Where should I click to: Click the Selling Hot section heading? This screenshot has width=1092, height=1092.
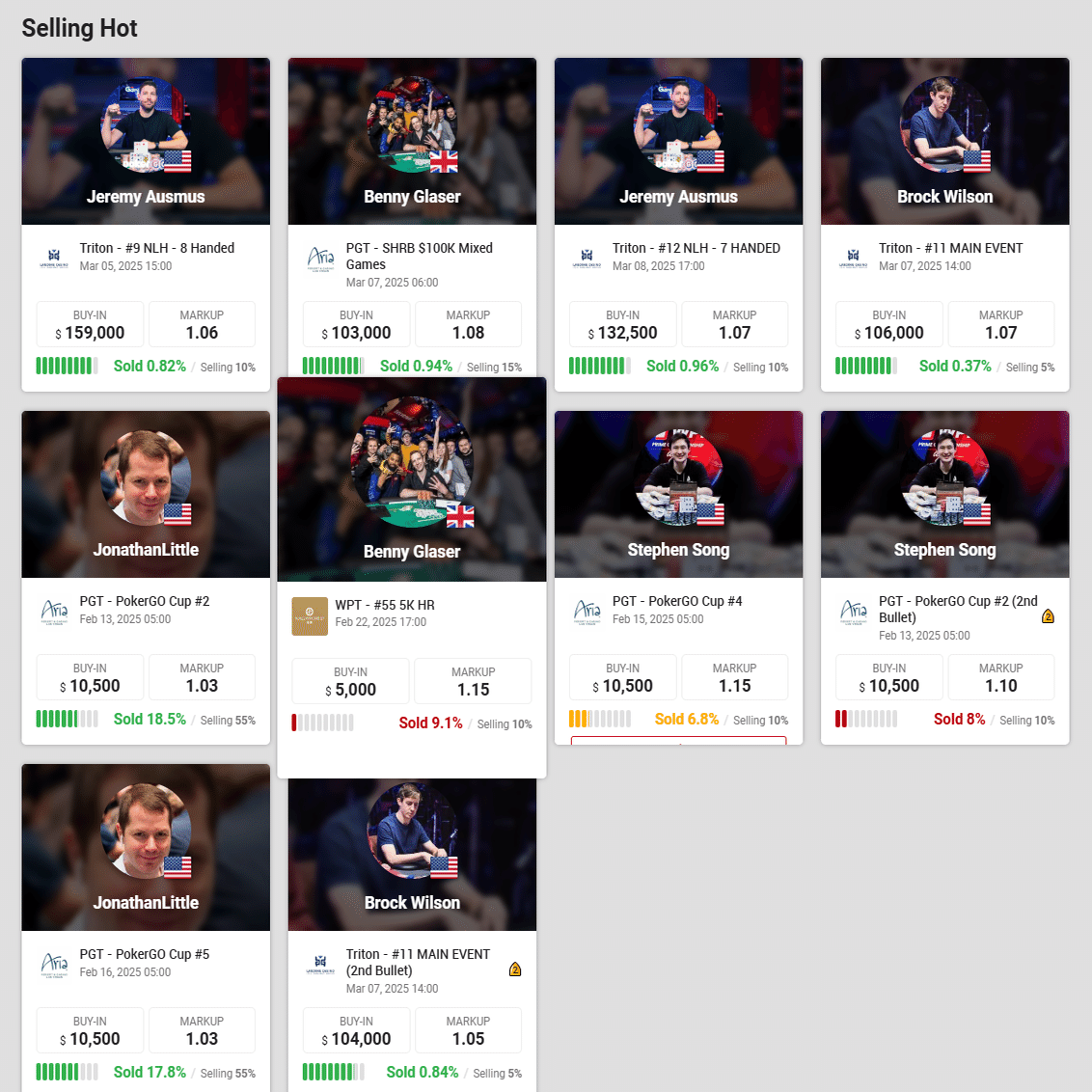coord(79,28)
